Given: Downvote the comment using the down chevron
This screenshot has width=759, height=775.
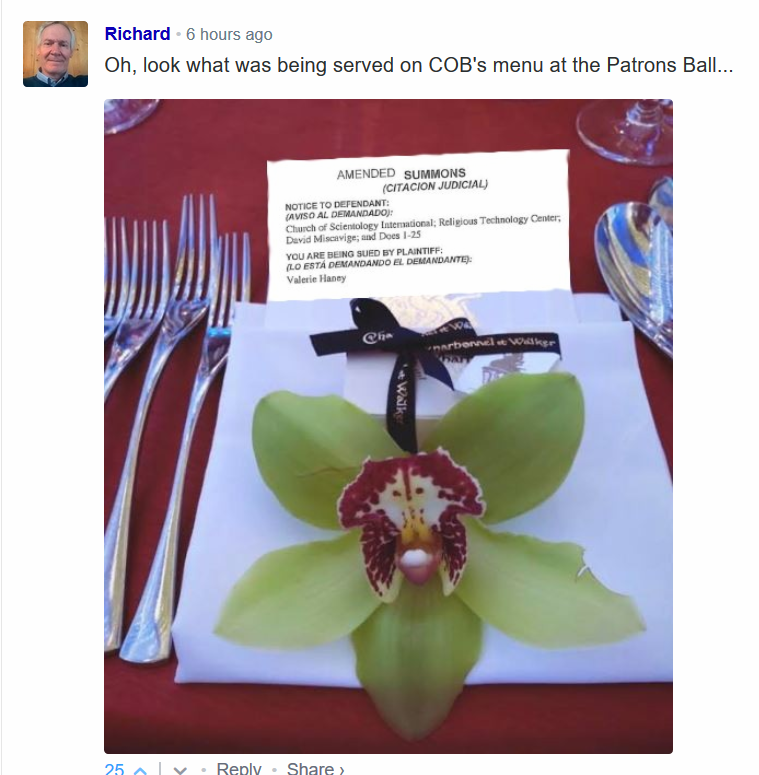Looking at the screenshot, I should point(180,770).
